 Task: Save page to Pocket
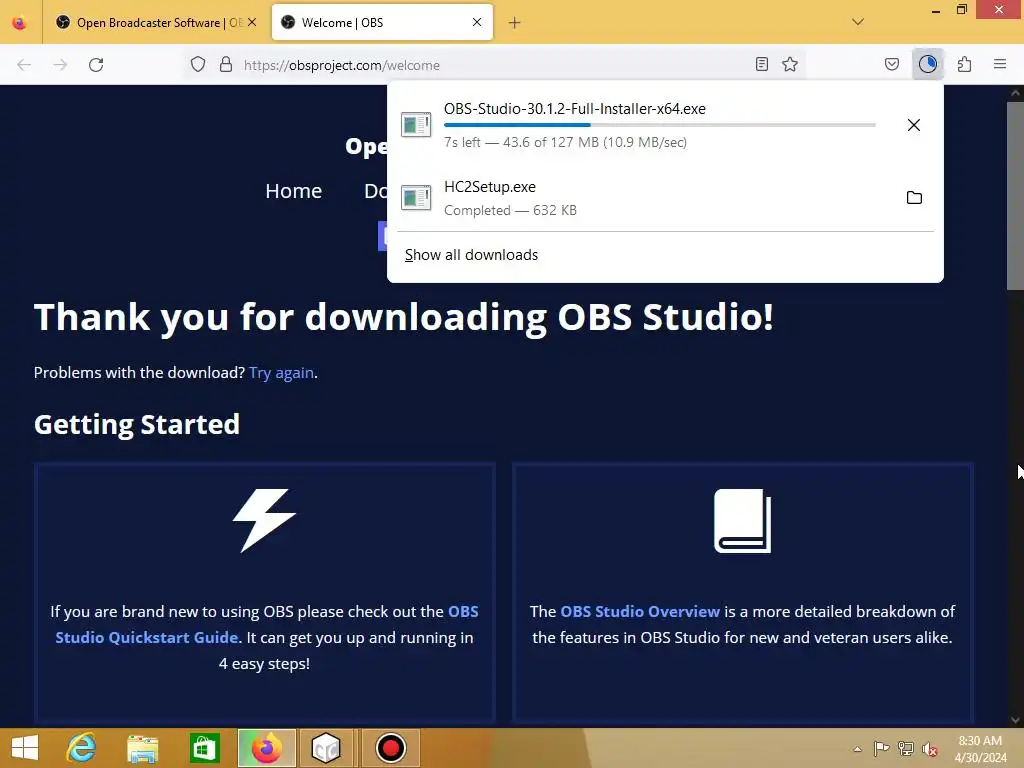point(892,64)
